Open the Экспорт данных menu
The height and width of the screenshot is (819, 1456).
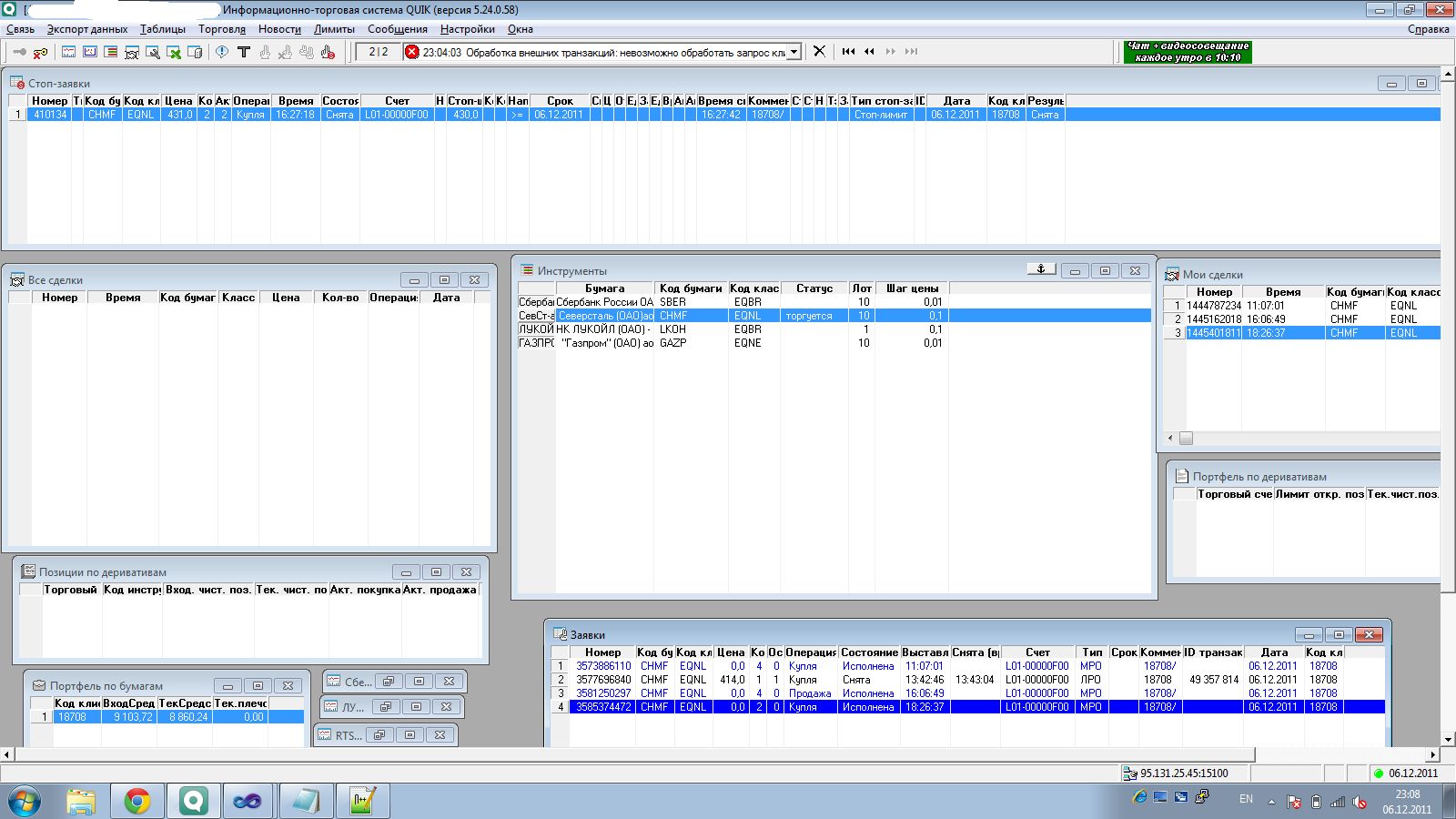coord(87,29)
